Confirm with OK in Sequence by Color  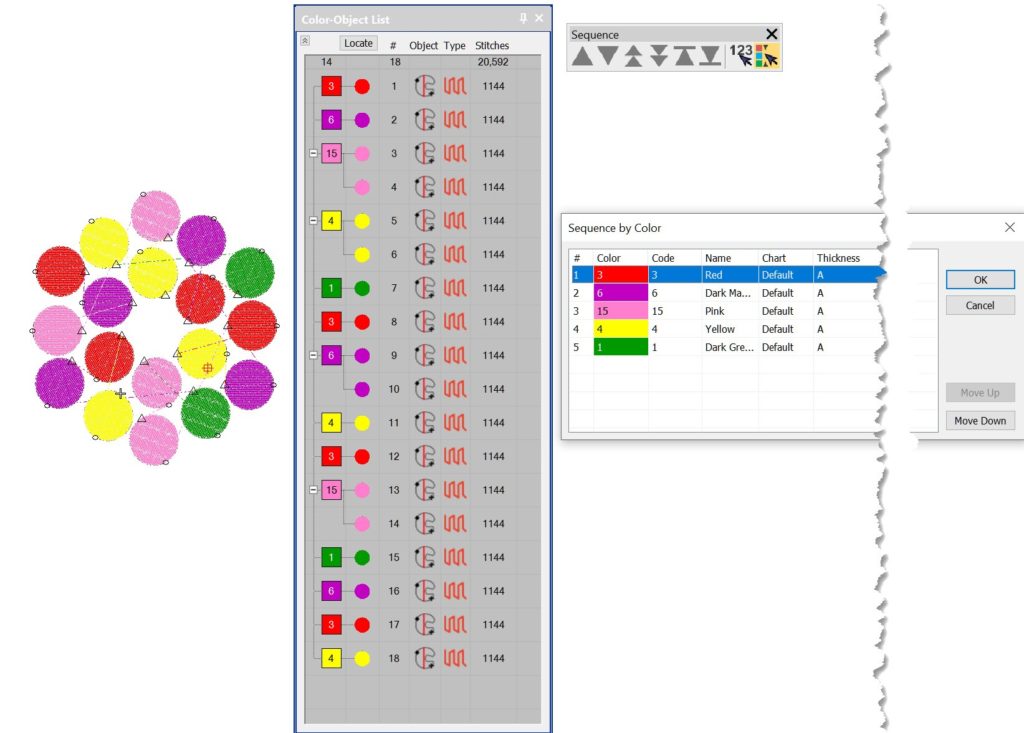tap(979, 279)
